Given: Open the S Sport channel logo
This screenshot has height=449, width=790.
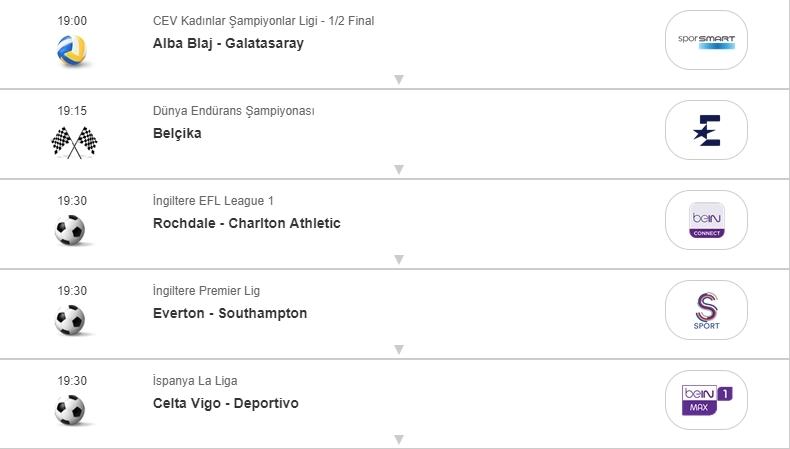Looking at the screenshot, I should 706,310.
